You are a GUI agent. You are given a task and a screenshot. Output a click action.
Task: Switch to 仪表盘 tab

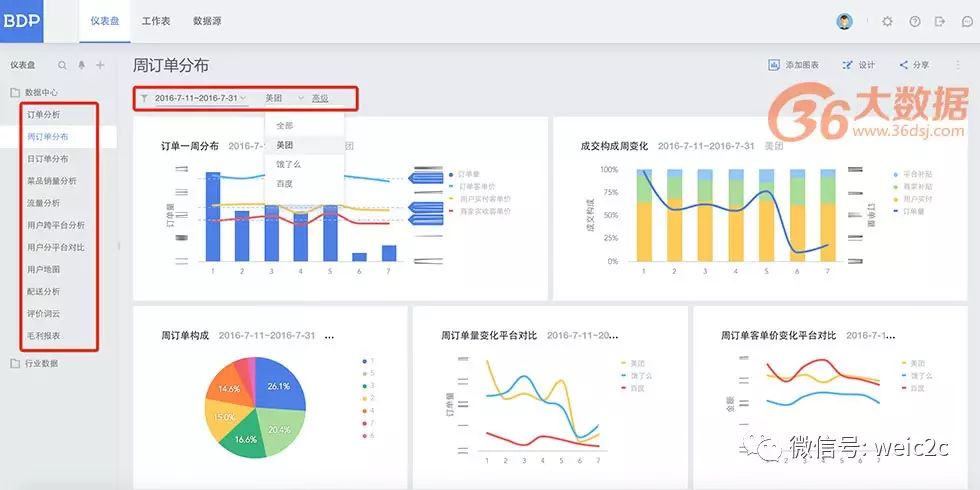click(x=104, y=21)
